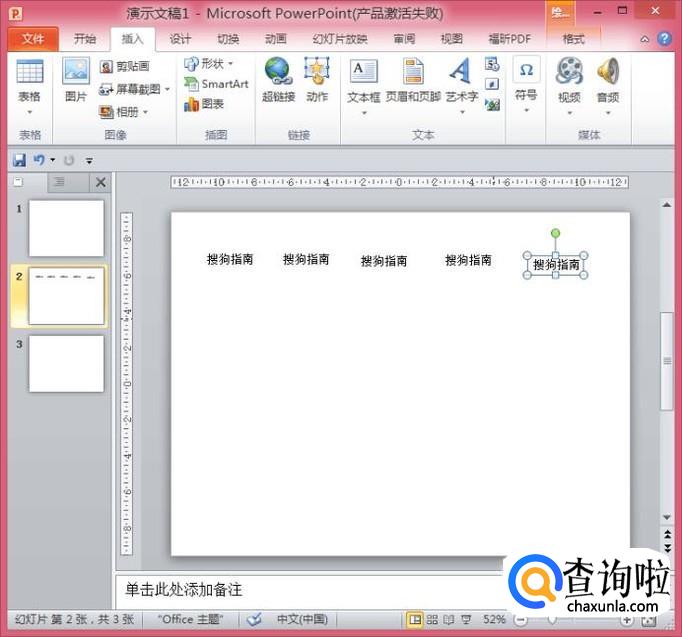Click the Save icon in quick access toolbar
Image resolution: width=682 pixels, height=637 pixels.
[19, 160]
